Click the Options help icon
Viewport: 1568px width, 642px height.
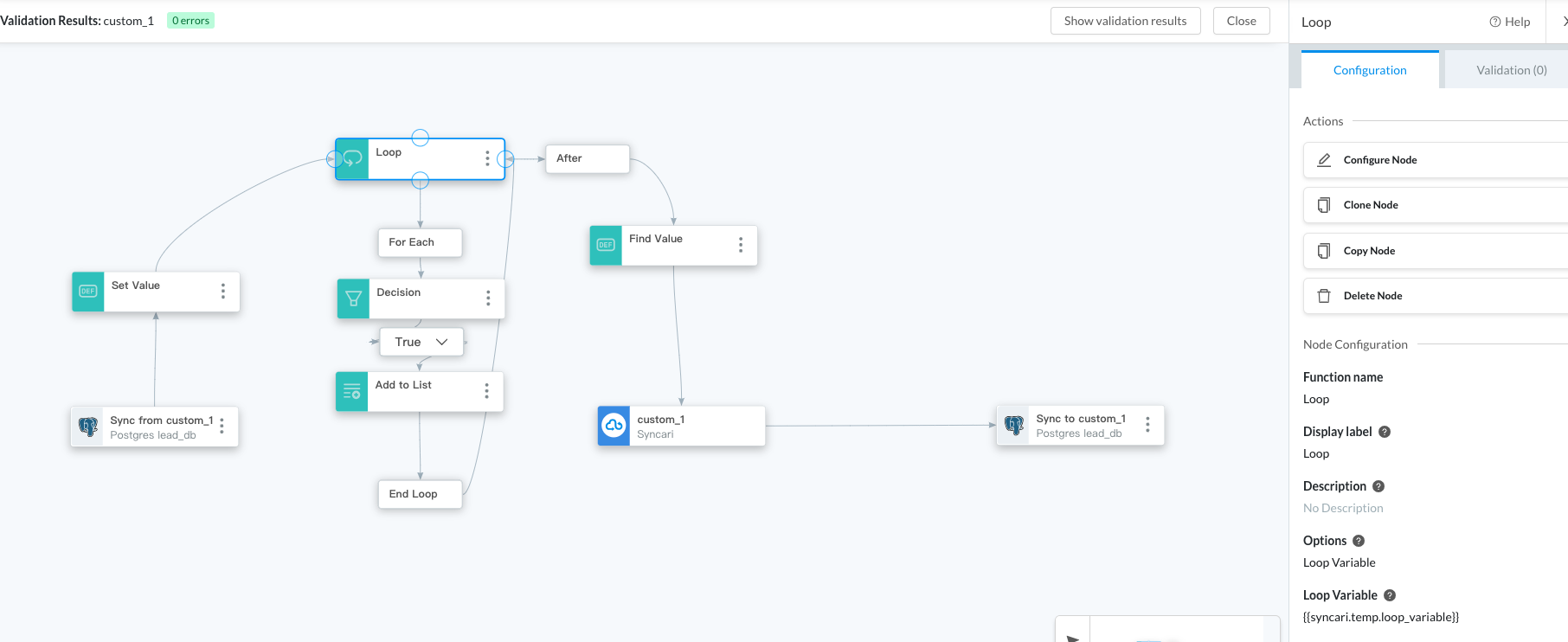pos(1359,541)
